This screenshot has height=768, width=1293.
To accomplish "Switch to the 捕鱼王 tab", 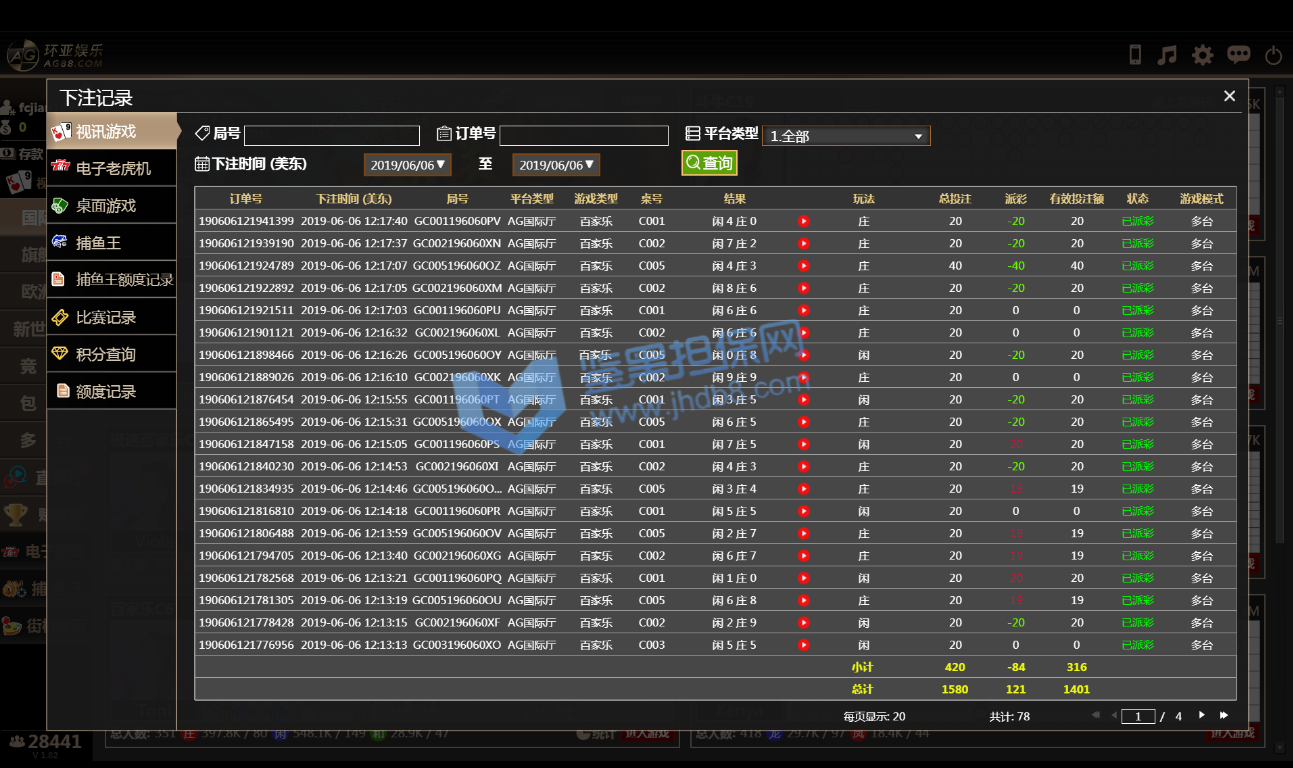I will 112,242.
